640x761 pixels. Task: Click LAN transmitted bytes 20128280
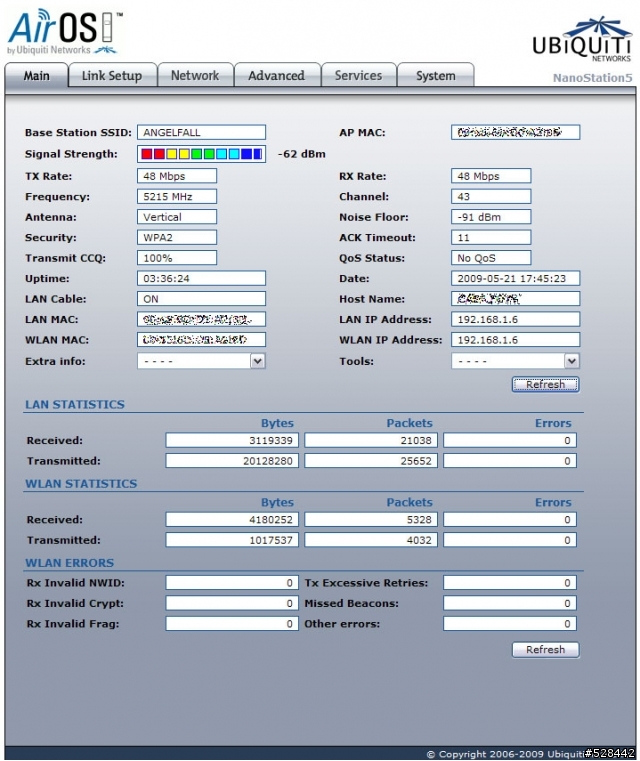pos(232,461)
